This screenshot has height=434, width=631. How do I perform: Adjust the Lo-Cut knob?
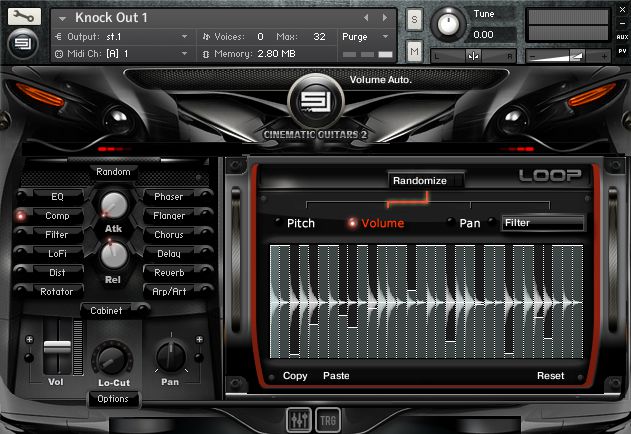click(x=112, y=359)
